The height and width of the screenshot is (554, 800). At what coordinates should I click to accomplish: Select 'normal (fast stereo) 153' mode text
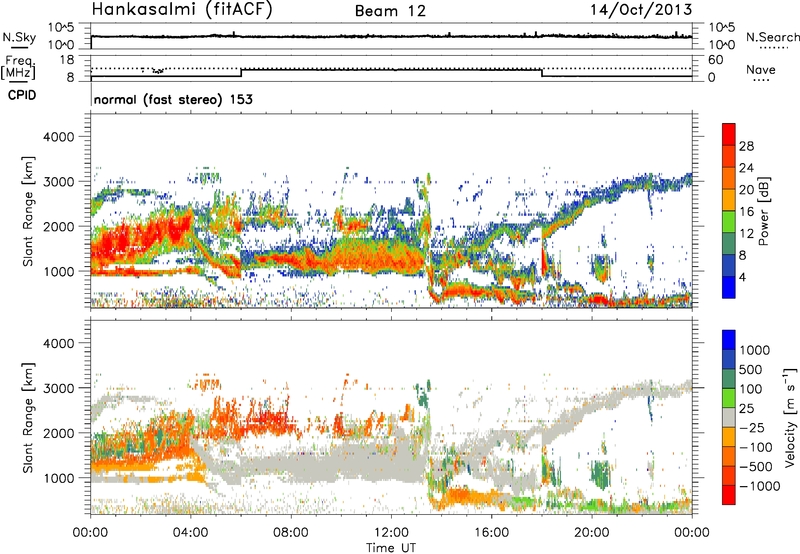click(x=173, y=99)
